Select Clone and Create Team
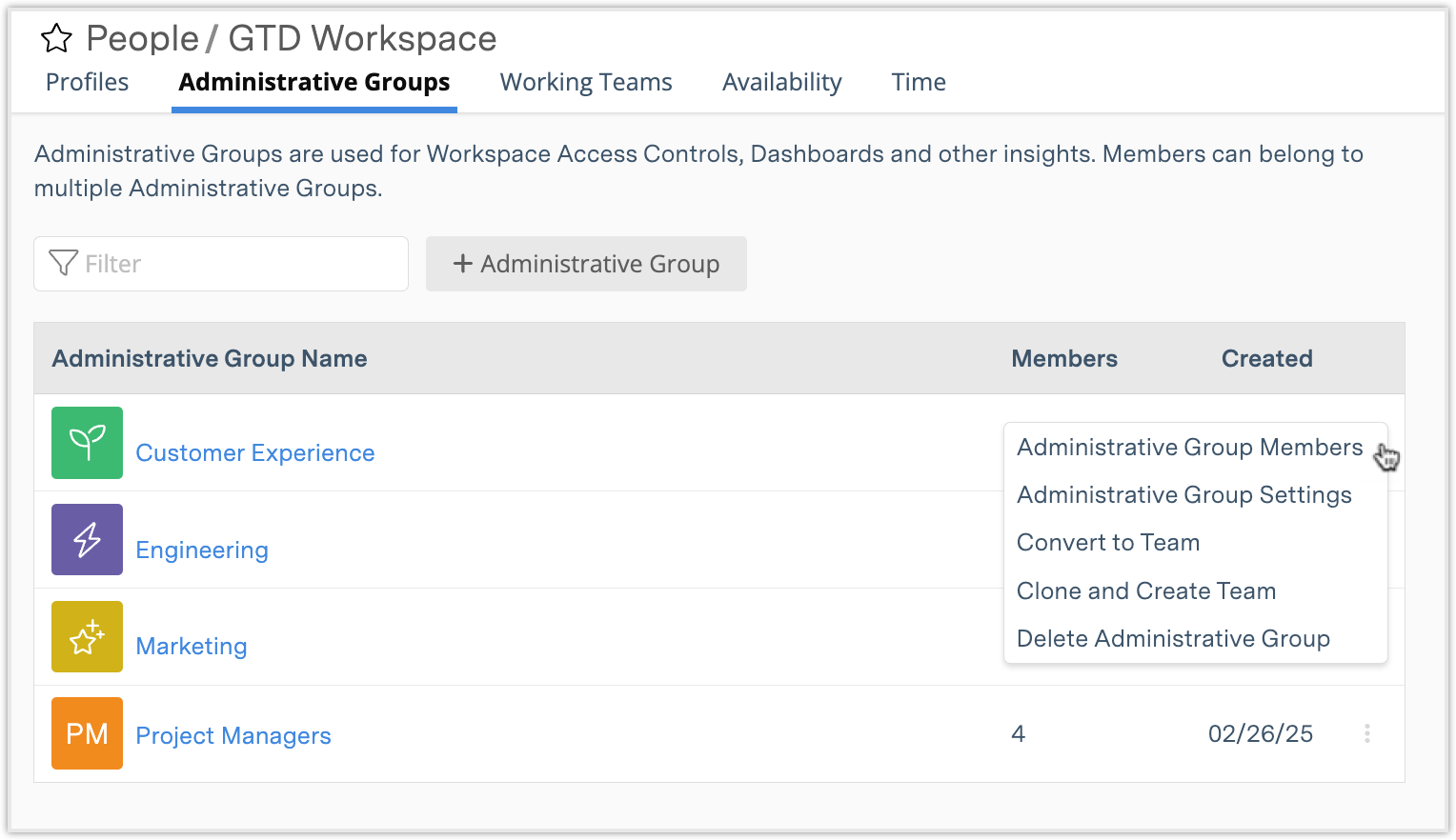The image size is (1456, 840). (x=1145, y=591)
